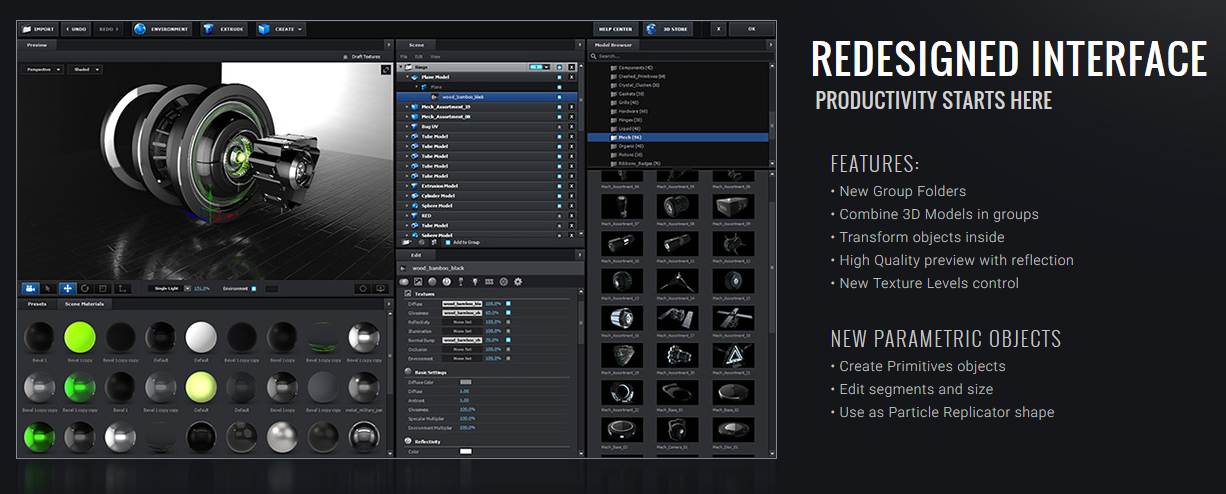
Task: Open the Help Center
Action: (617, 29)
